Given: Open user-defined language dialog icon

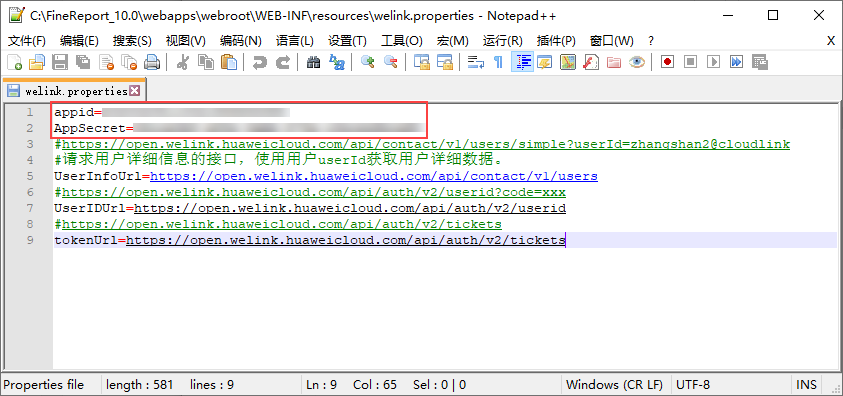Looking at the screenshot, I should tap(545, 62).
